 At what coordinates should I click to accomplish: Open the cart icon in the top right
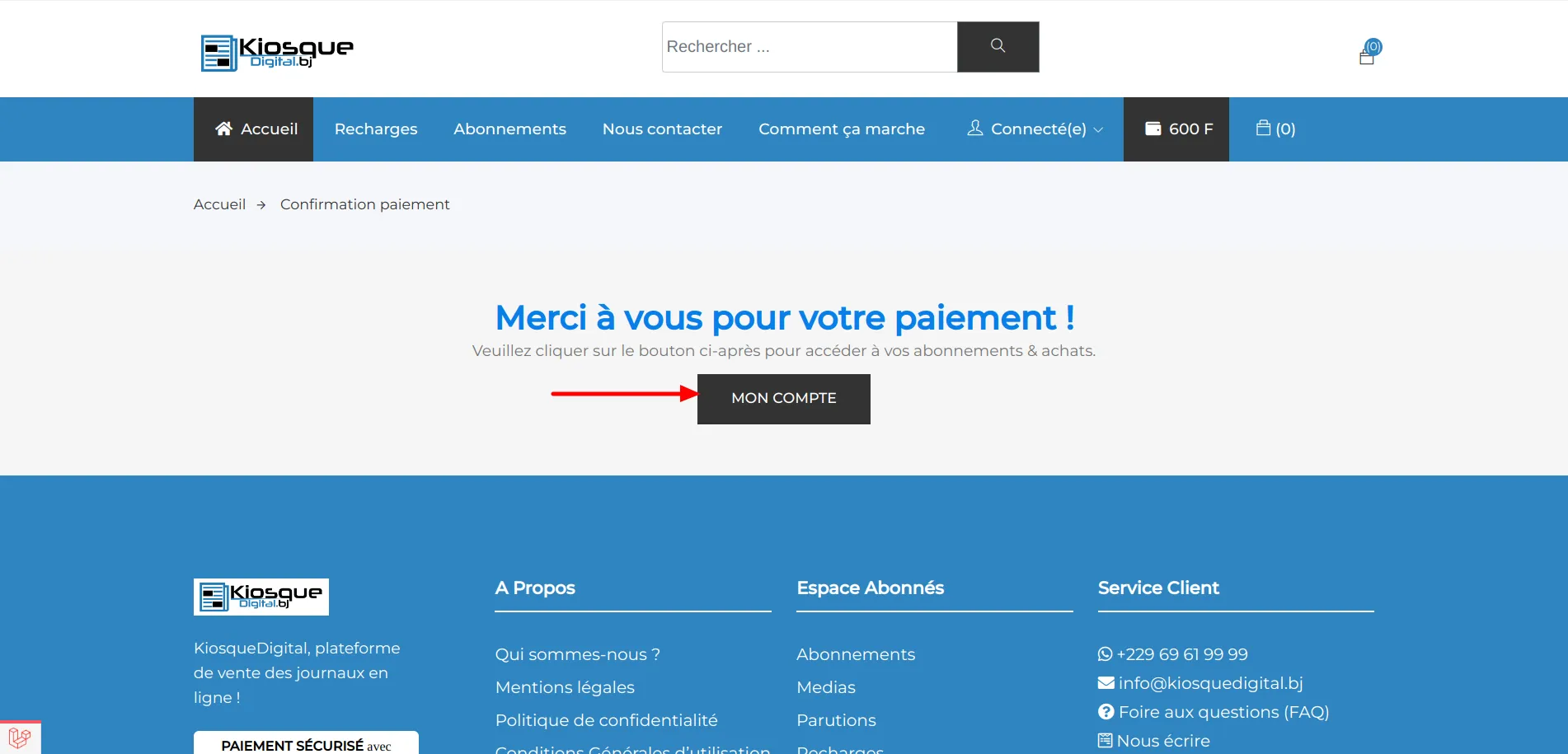click(1368, 54)
